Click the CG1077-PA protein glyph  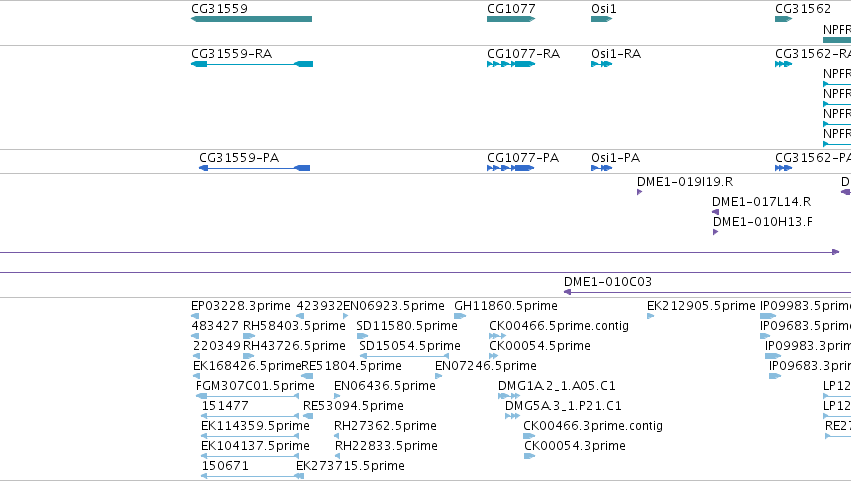pos(510,168)
